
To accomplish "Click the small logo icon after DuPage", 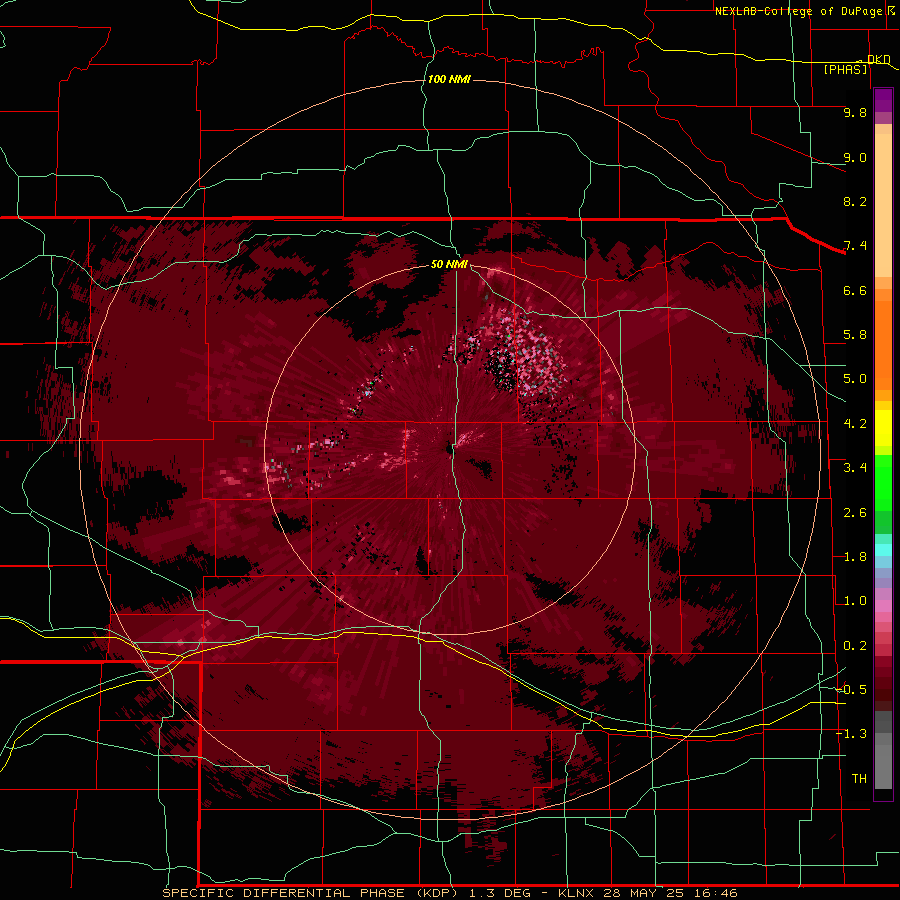I will 891,10.
